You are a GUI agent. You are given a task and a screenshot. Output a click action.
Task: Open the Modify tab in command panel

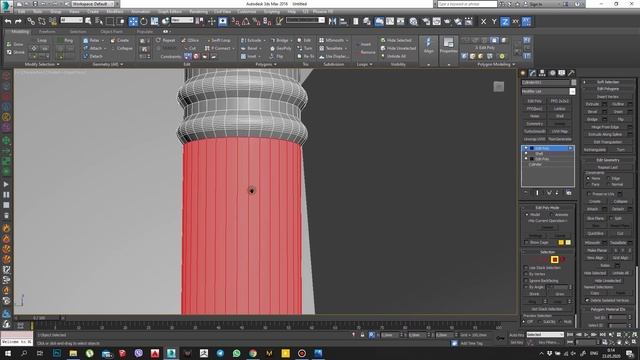click(x=533, y=73)
